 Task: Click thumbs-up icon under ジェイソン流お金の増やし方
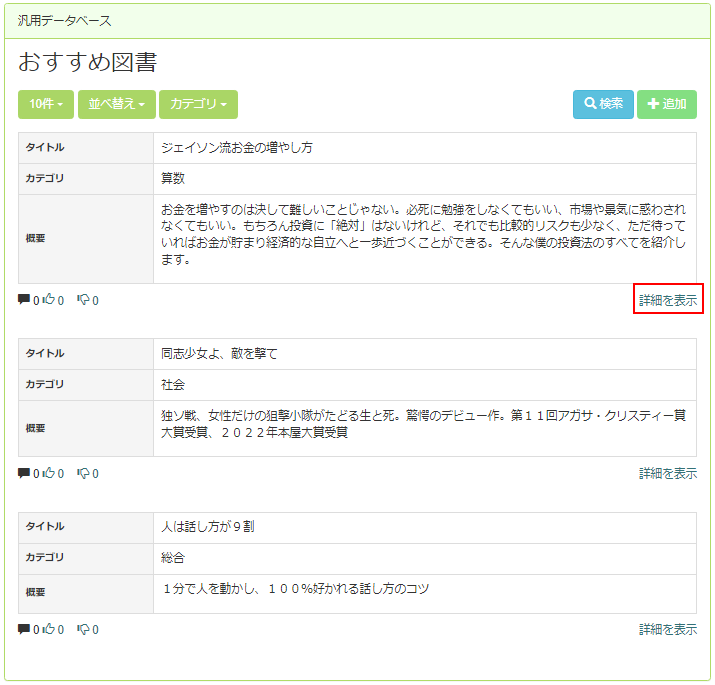(49, 300)
